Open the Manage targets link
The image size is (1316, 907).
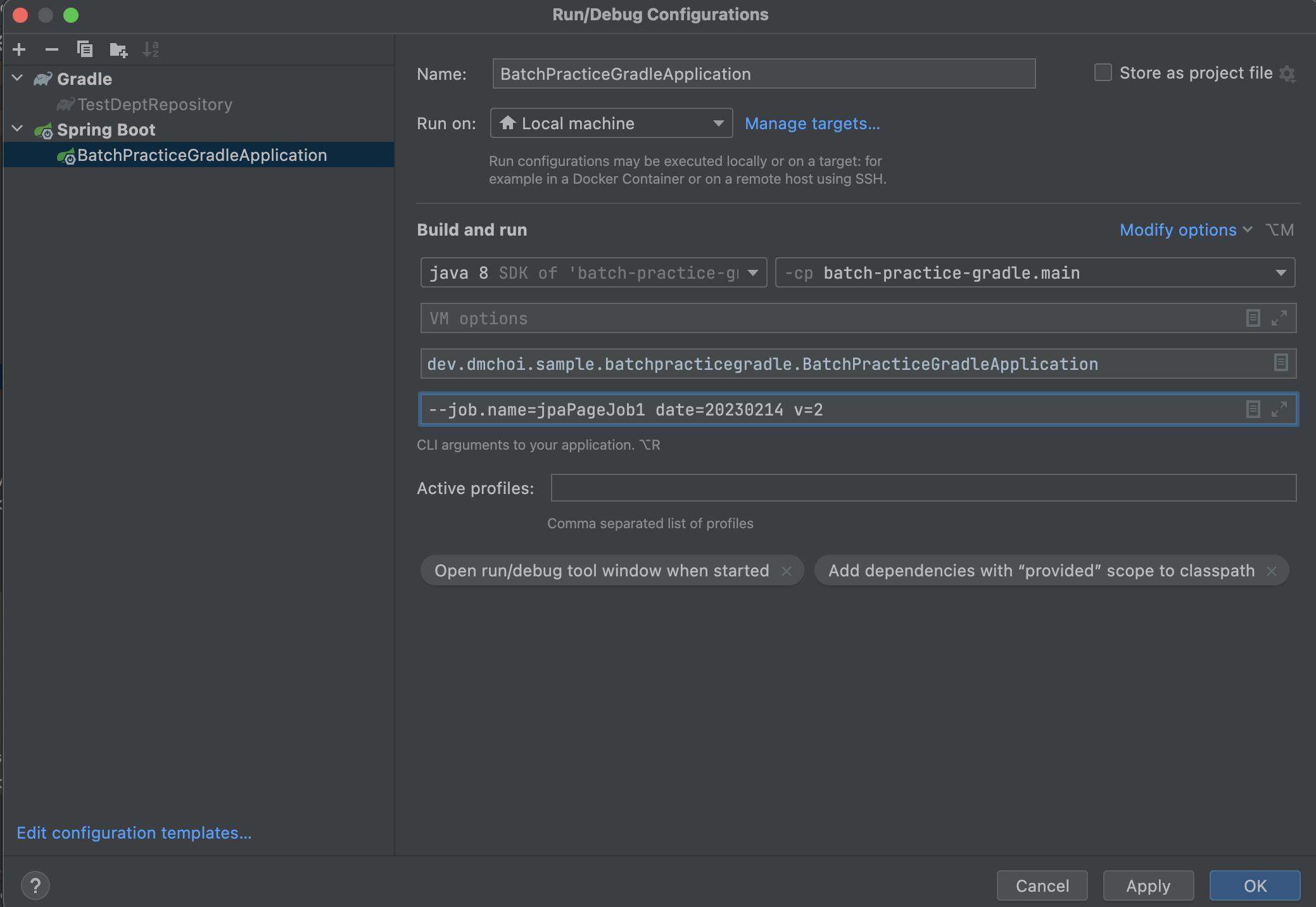coord(812,124)
